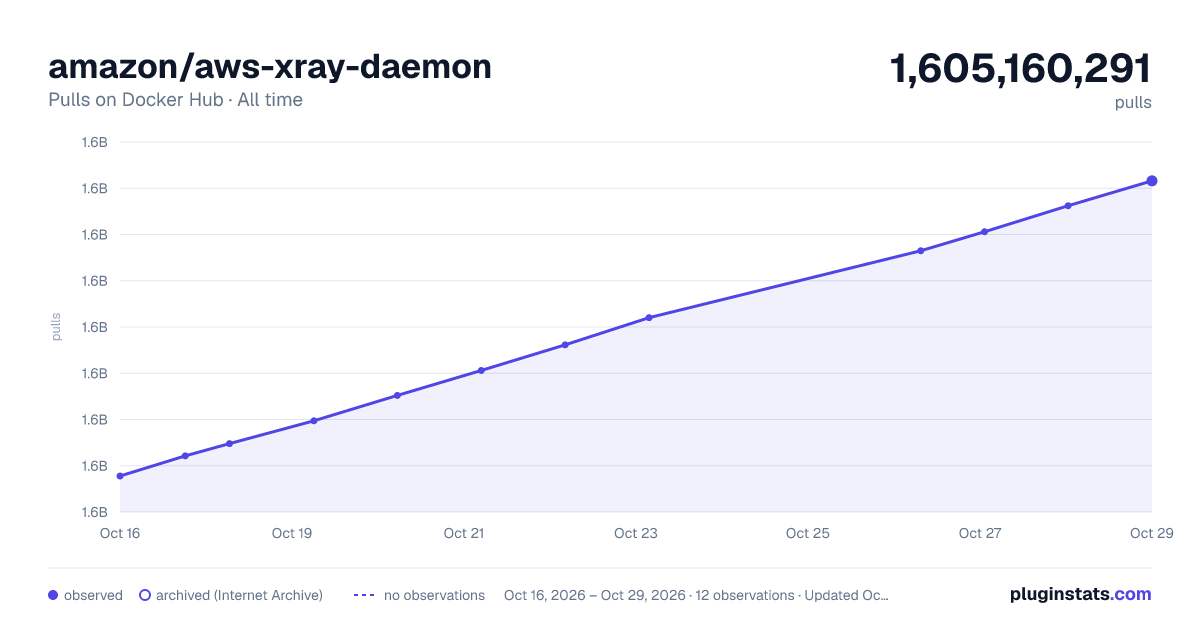Select the data point above Oct 23
Screen dimensions: 1200x630
click(649, 318)
